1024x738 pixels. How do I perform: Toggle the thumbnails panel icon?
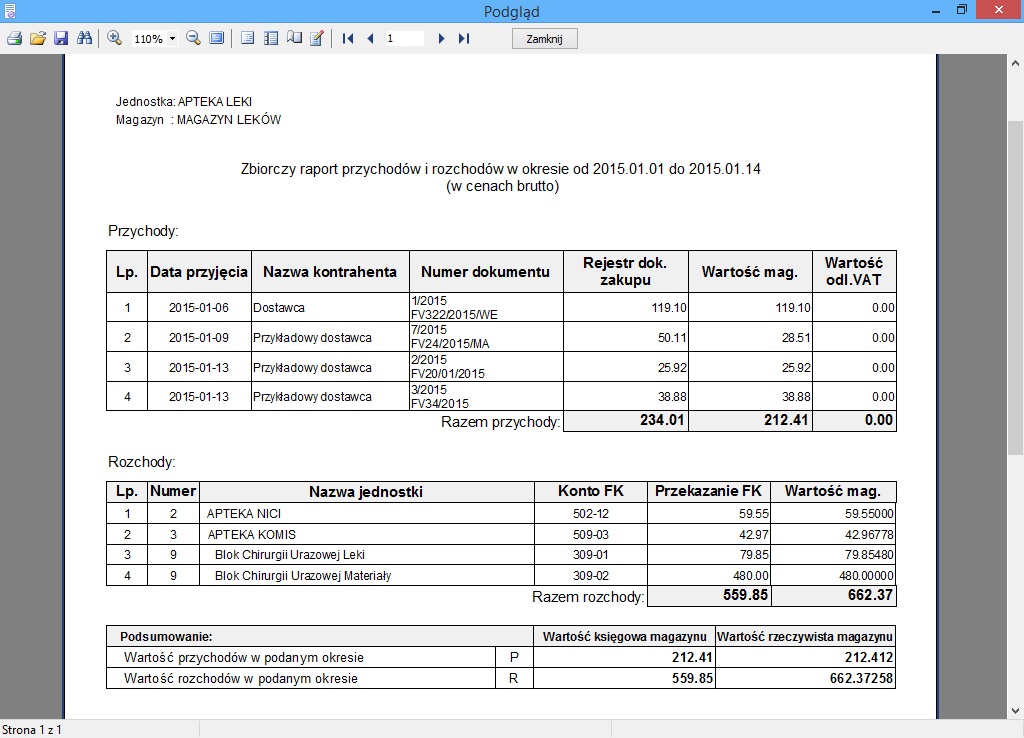tap(271, 39)
